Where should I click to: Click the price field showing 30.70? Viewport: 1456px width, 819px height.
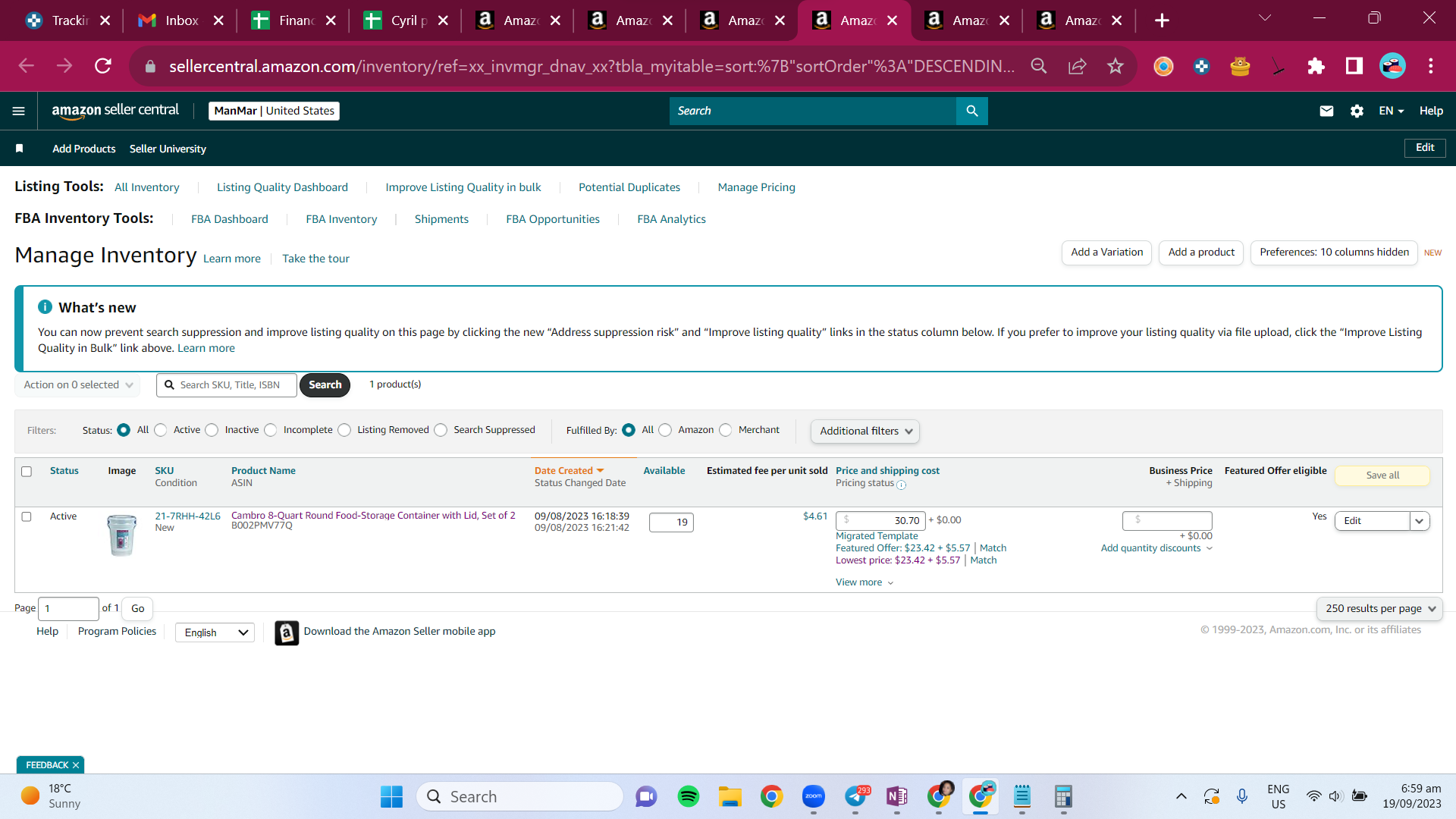880,521
